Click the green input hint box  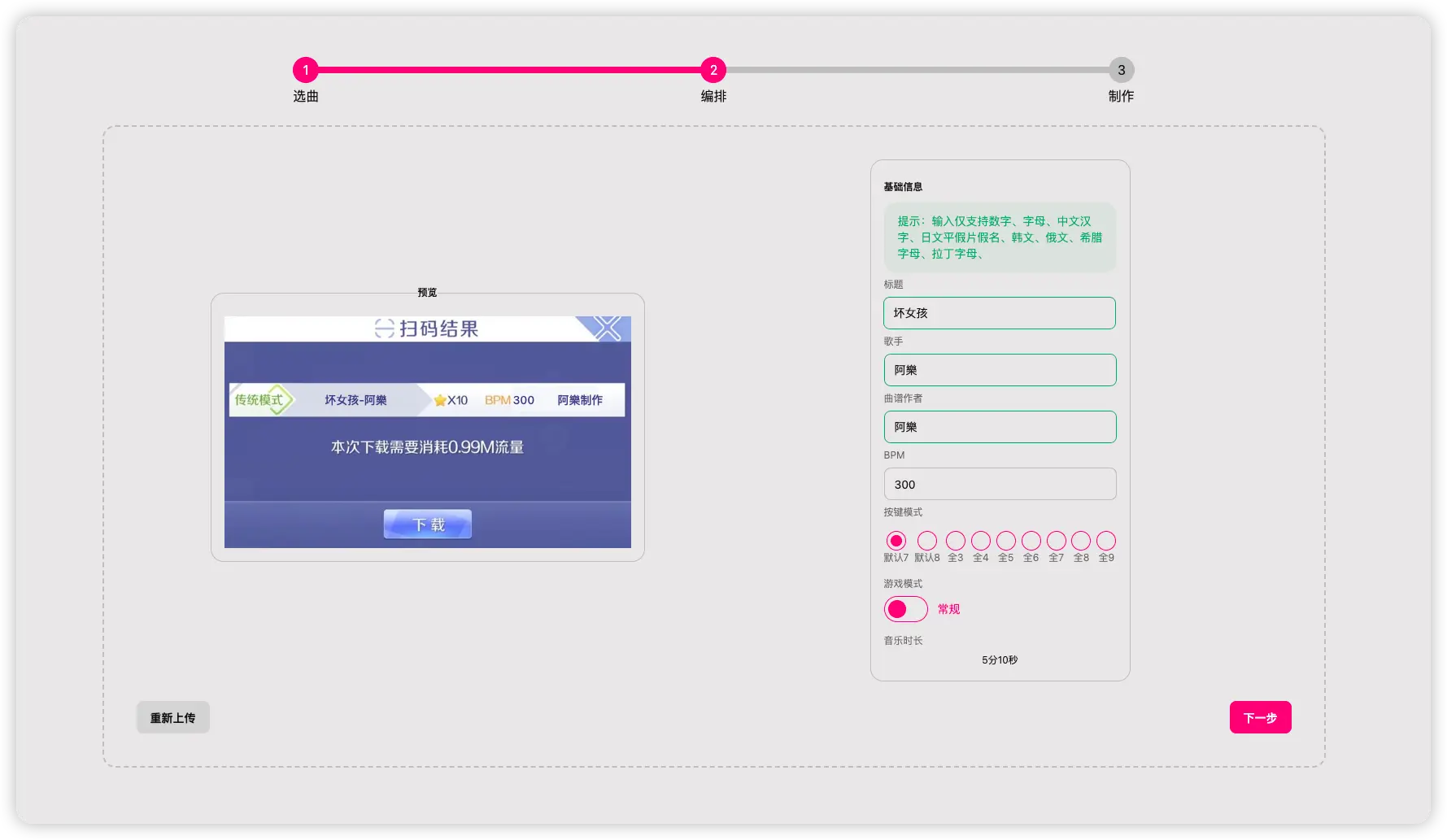coord(1000,237)
